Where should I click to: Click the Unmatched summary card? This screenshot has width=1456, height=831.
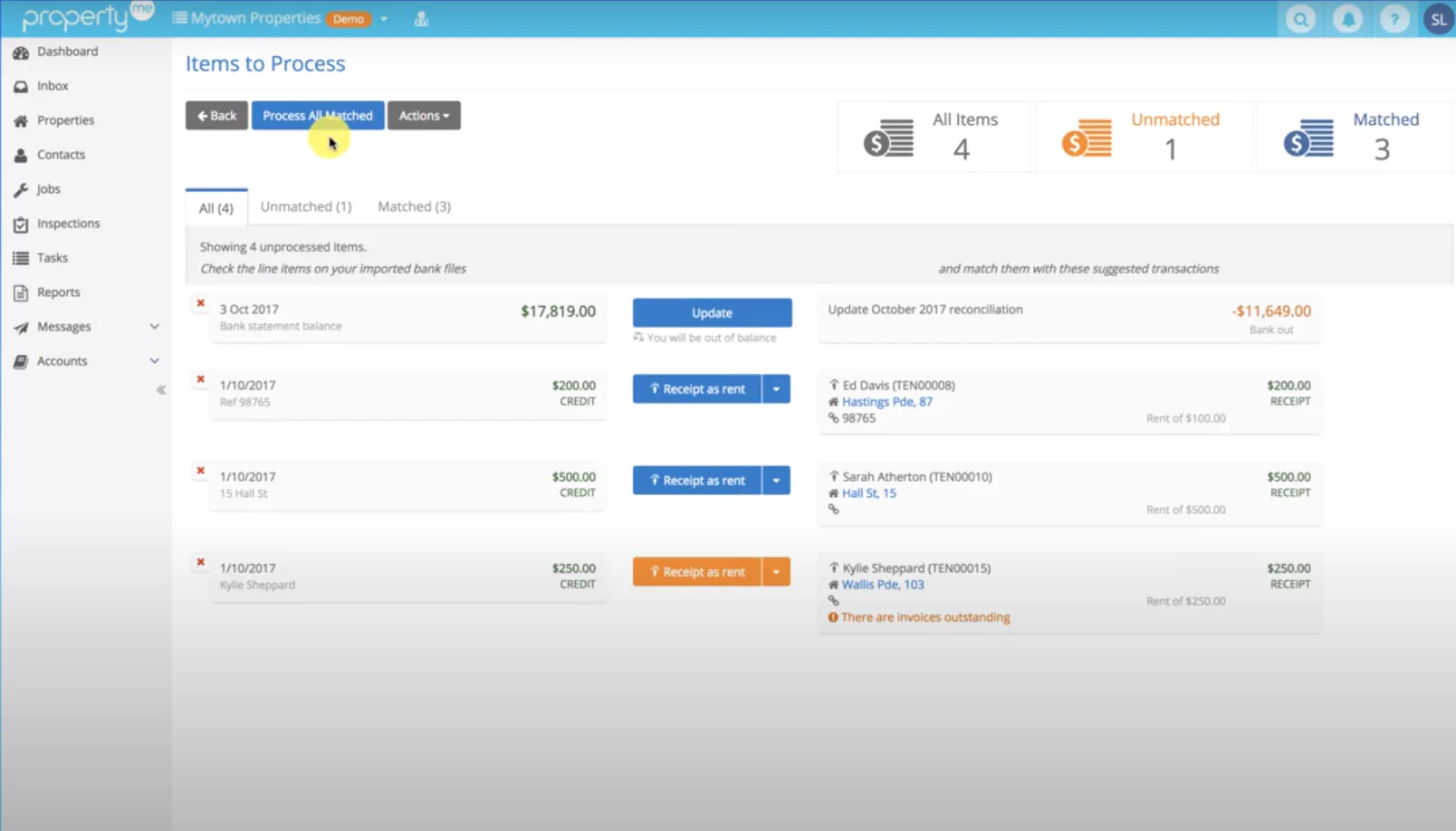click(x=1145, y=137)
